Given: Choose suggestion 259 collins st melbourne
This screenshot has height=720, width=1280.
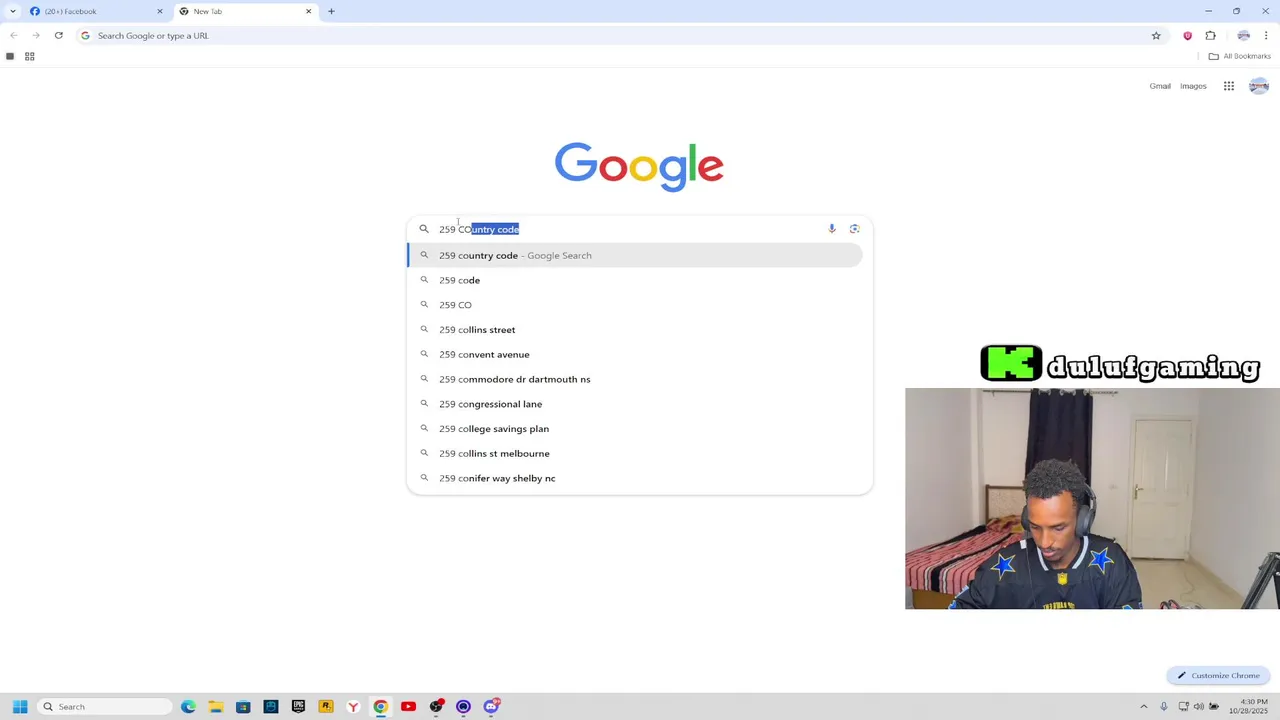Looking at the screenshot, I should point(635,453).
